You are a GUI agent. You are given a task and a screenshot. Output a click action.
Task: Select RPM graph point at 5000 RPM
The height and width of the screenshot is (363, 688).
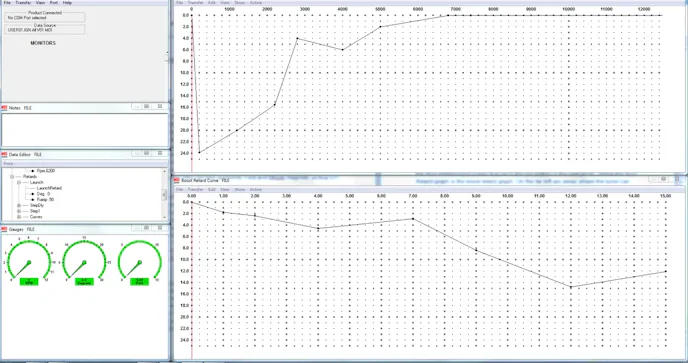pos(380,27)
